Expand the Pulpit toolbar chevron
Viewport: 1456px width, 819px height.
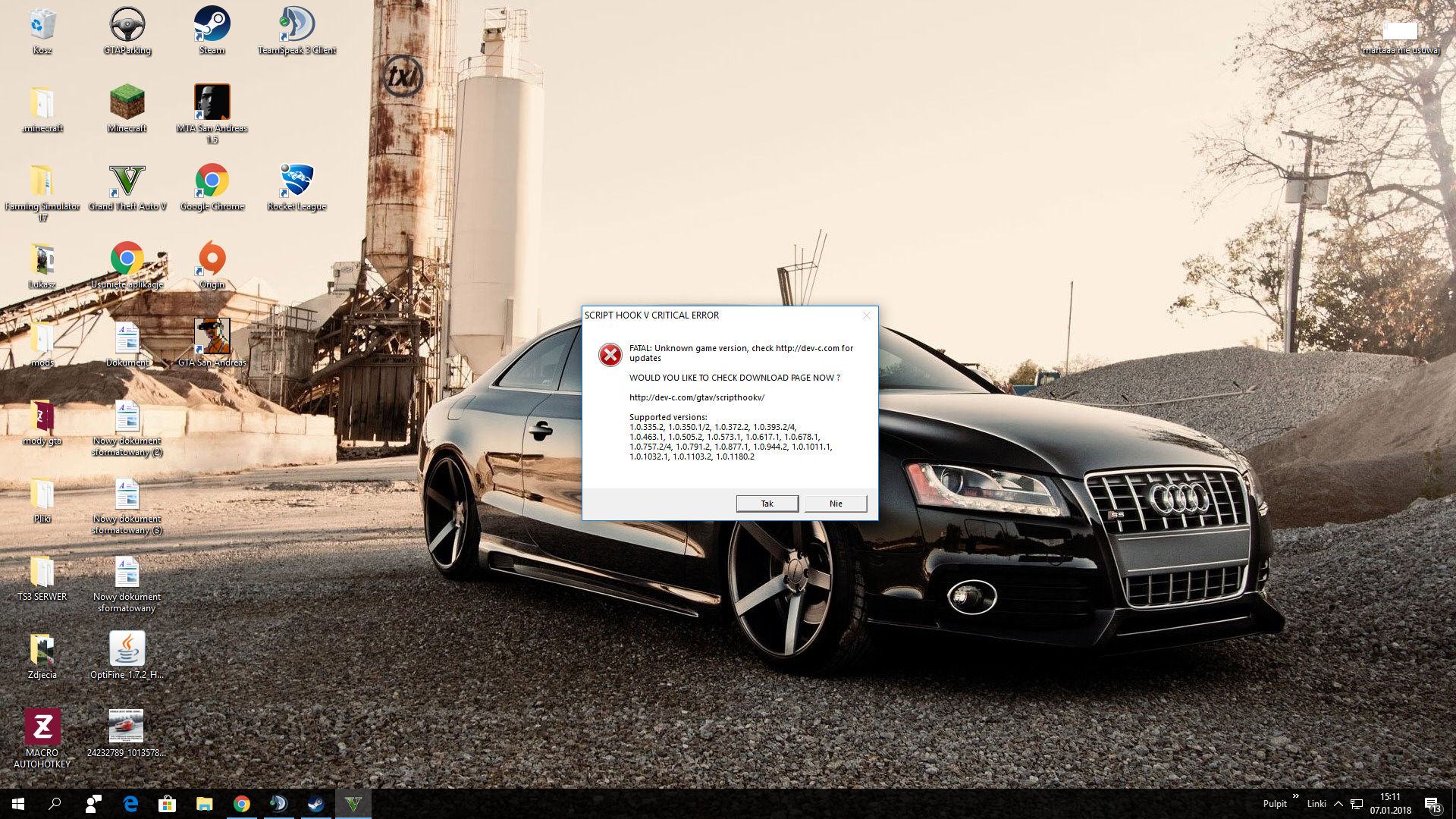point(1296,796)
